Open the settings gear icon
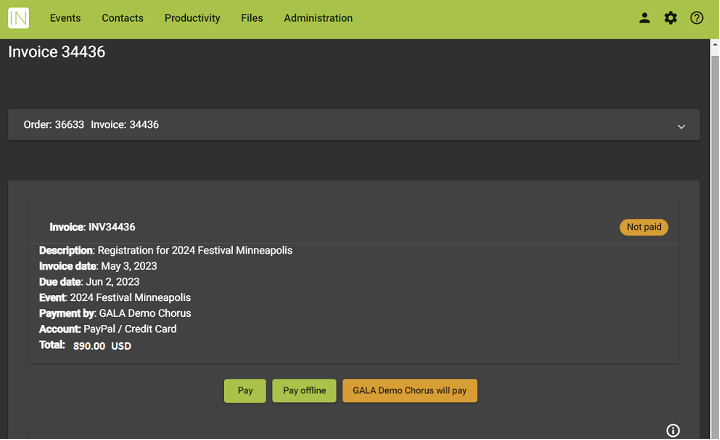 [x=670, y=18]
